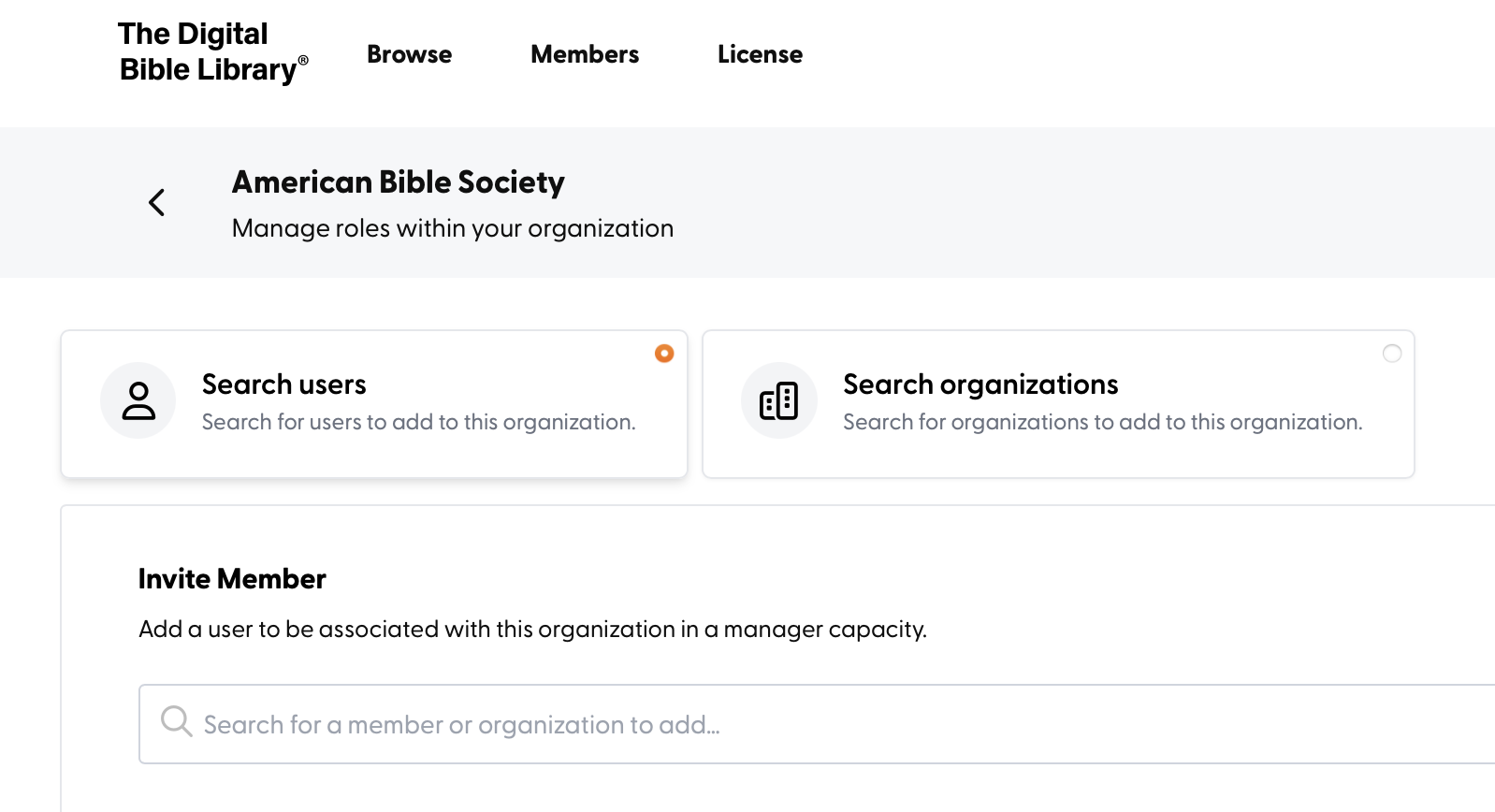Open The Digital Bible Library logo
Image resolution: width=1495 pixels, height=812 pixels.
point(213,52)
